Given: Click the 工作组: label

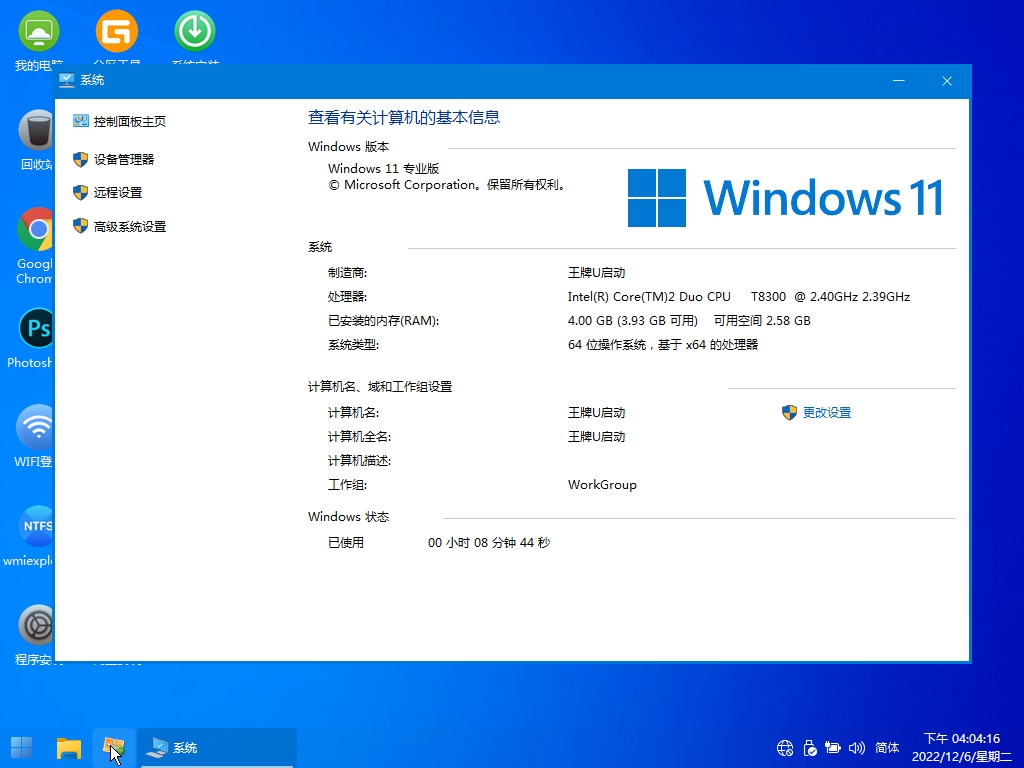Looking at the screenshot, I should click(347, 485).
